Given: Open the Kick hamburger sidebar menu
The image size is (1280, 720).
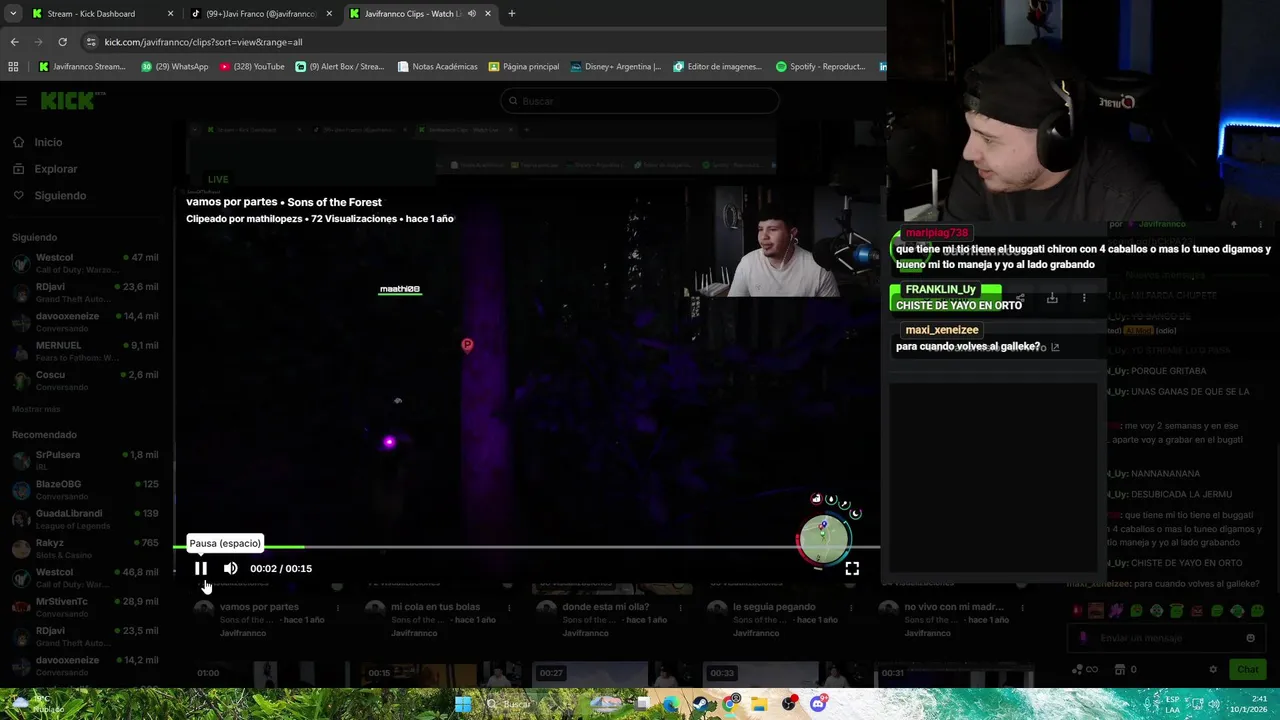Looking at the screenshot, I should tap(21, 101).
